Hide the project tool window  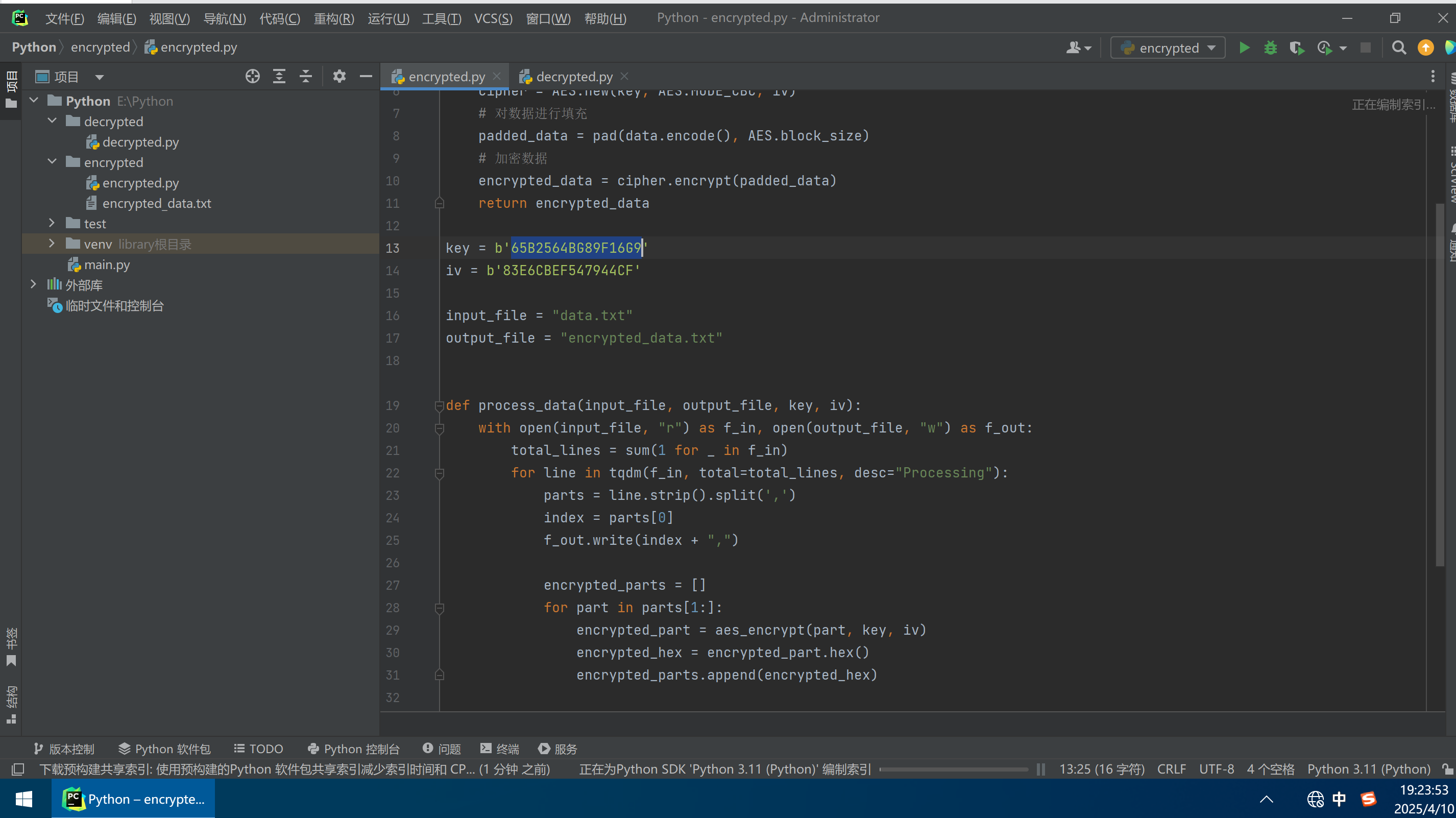(366, 76)
